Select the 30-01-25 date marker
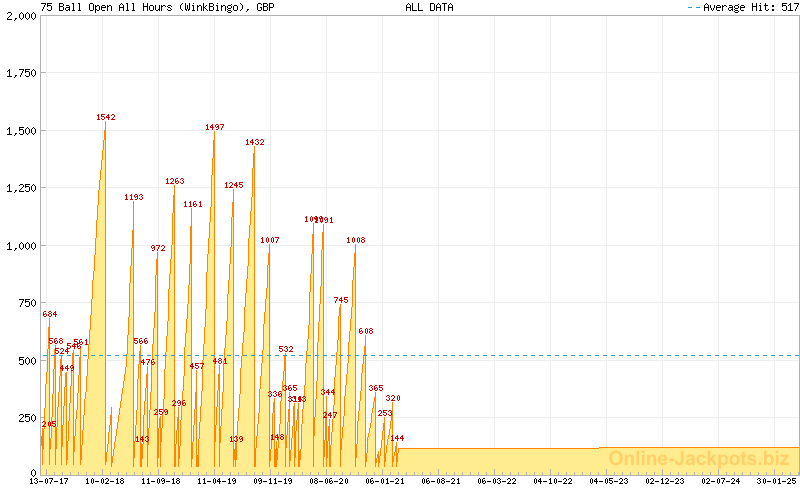Viewport: 800px width, 490px height. [777, 481]
